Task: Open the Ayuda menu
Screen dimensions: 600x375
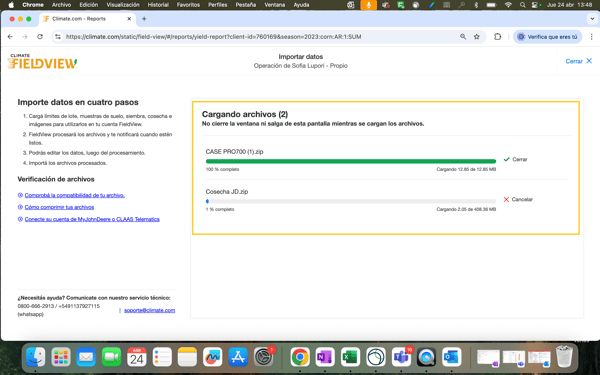Action: coord(301,5)
